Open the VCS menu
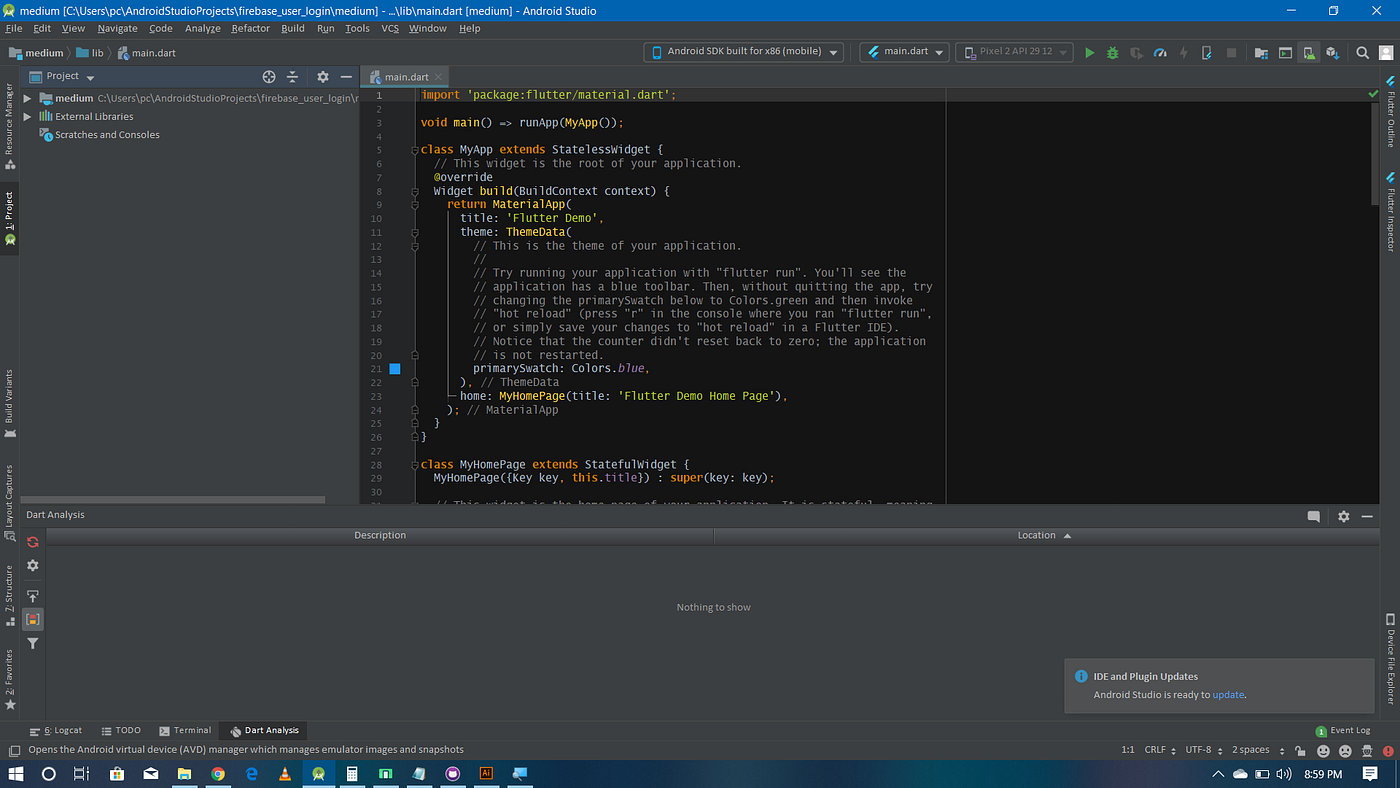 [389, 28]
